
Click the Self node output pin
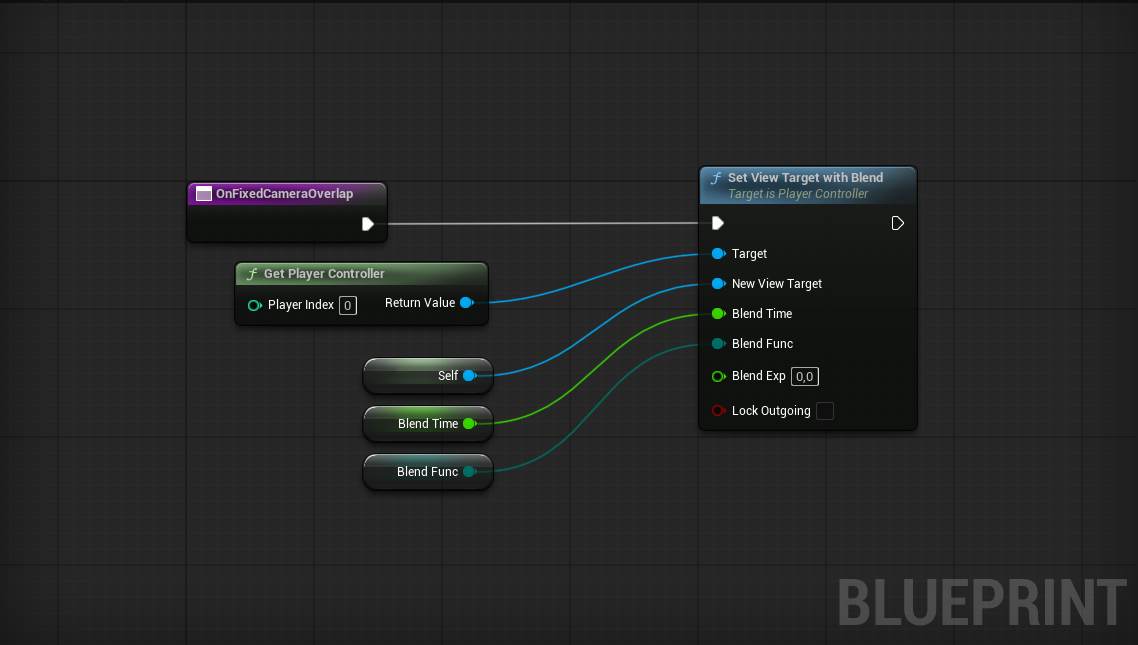coord(468,376)
